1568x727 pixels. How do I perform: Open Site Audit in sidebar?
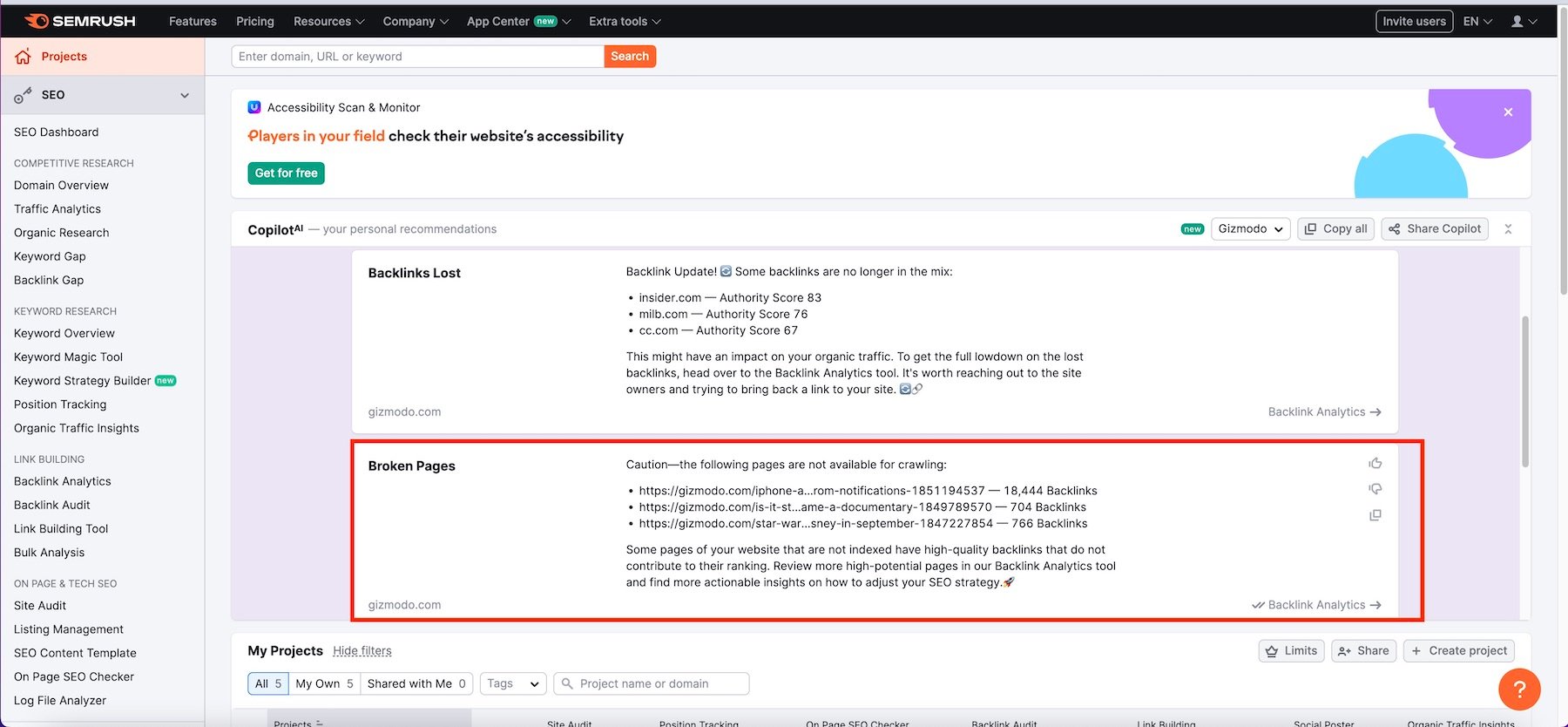40,606
